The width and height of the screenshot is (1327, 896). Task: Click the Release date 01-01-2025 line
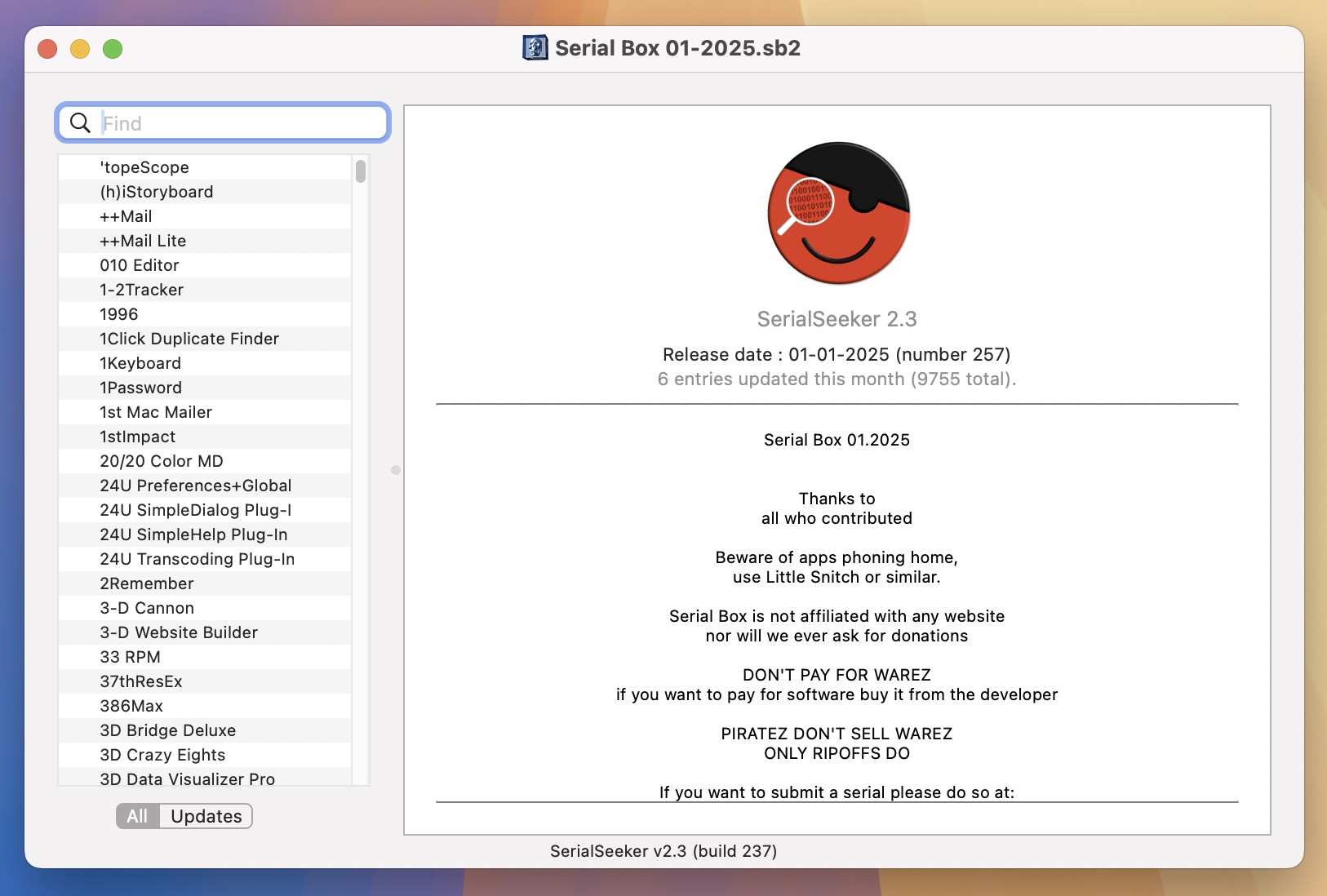point(837,355)
